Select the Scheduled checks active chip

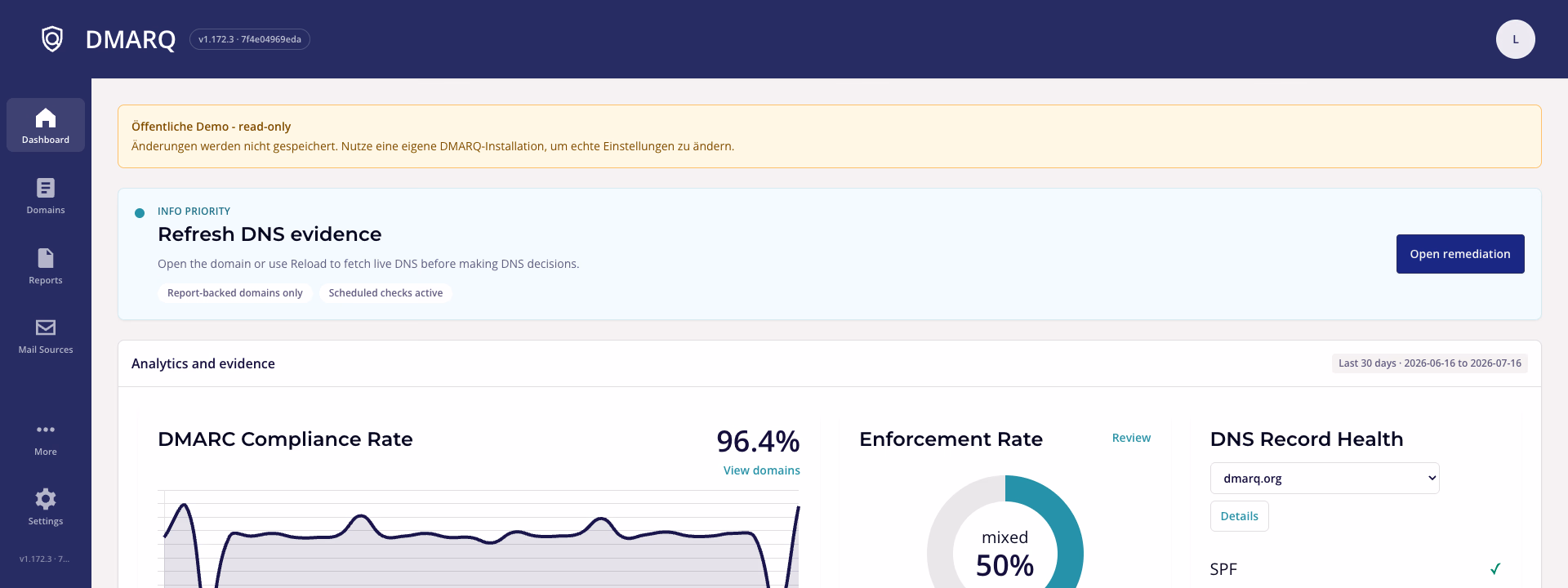385,293
